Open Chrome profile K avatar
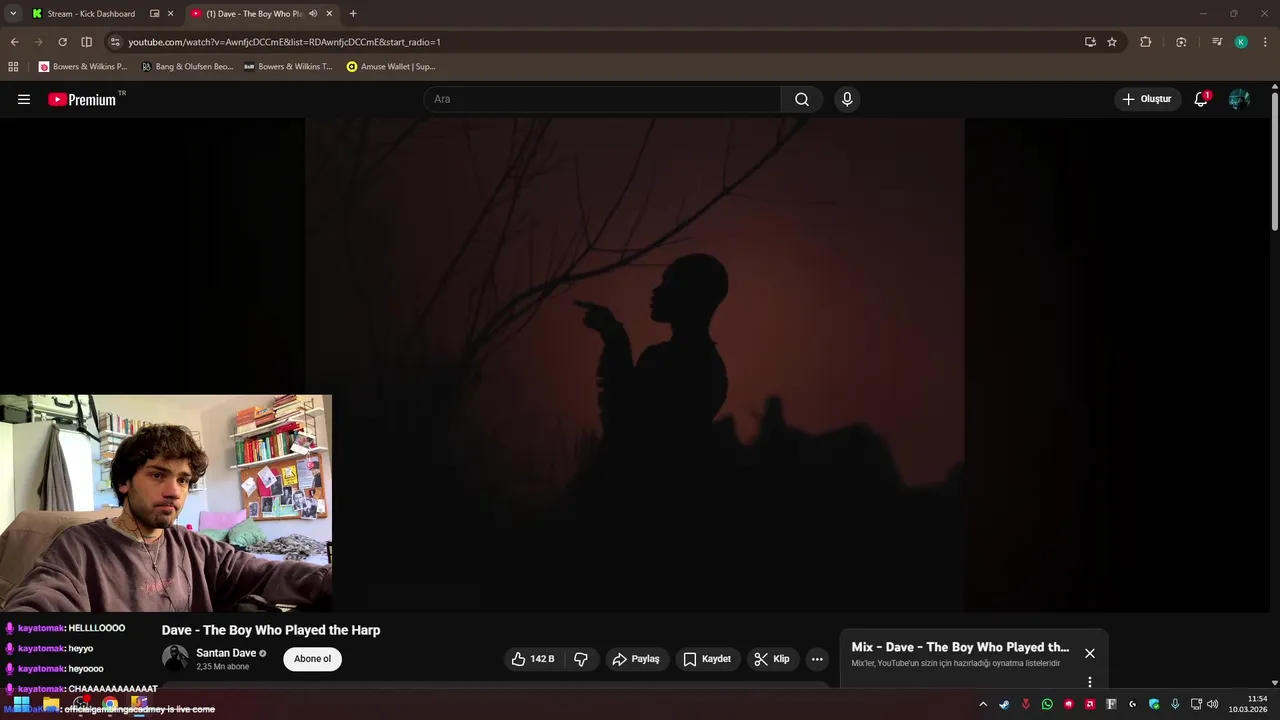The height and width of the screenshot is (720, 1280). (x=1241, y=42)
